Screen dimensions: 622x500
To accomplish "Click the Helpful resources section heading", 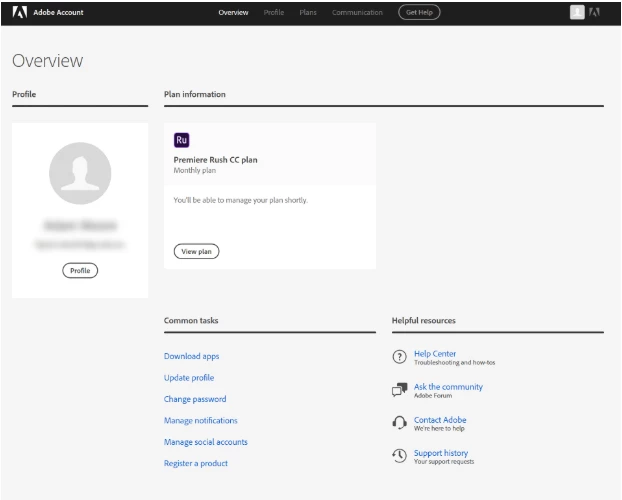I will coord(424,321).
